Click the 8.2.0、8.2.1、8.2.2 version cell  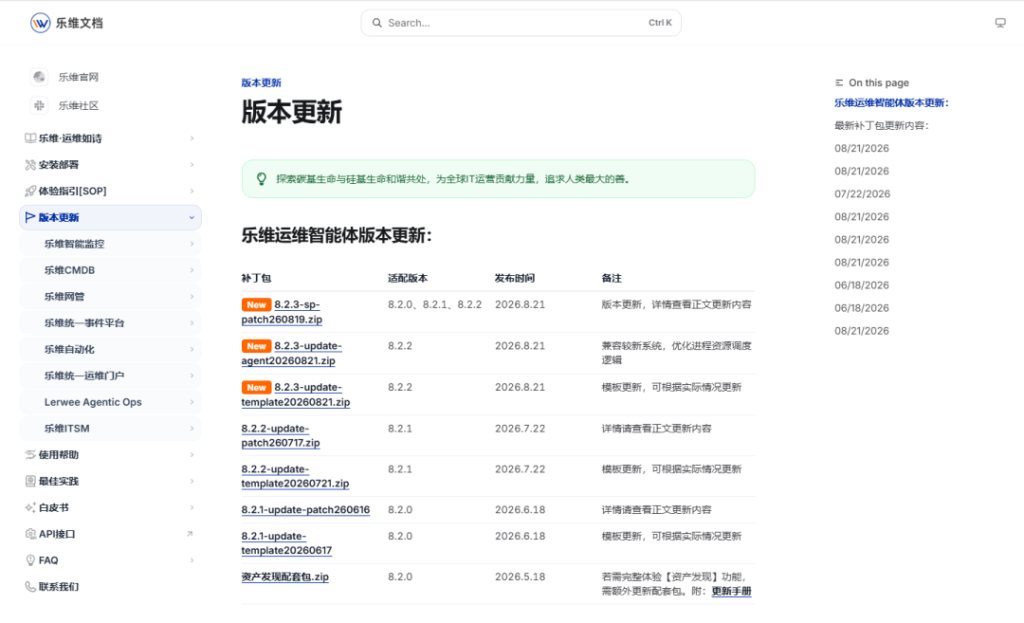(435, 305)
